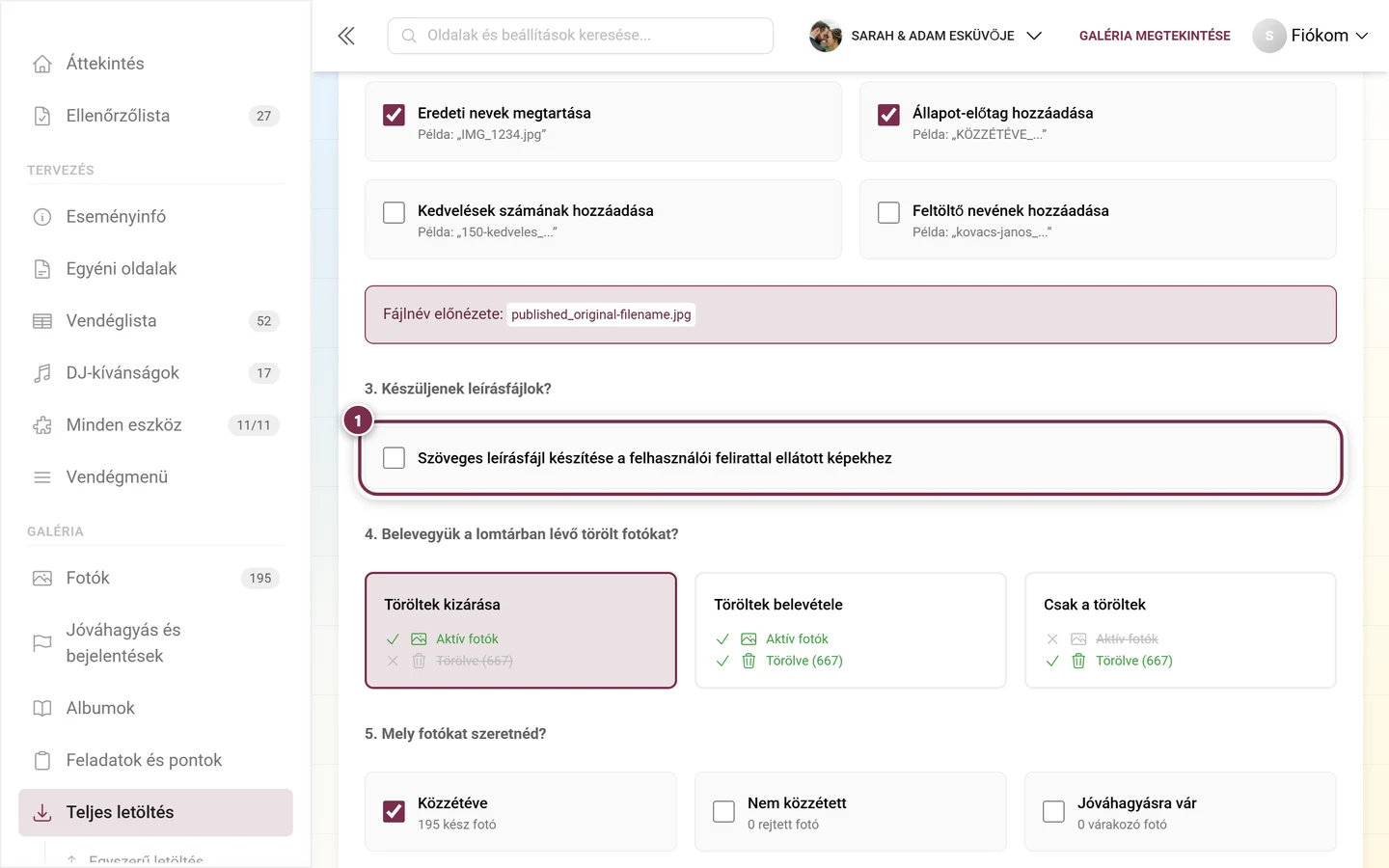Open DJ-kívánságok menu item
The height and width of the screenshot is (868, 1389).
point(155,373)
